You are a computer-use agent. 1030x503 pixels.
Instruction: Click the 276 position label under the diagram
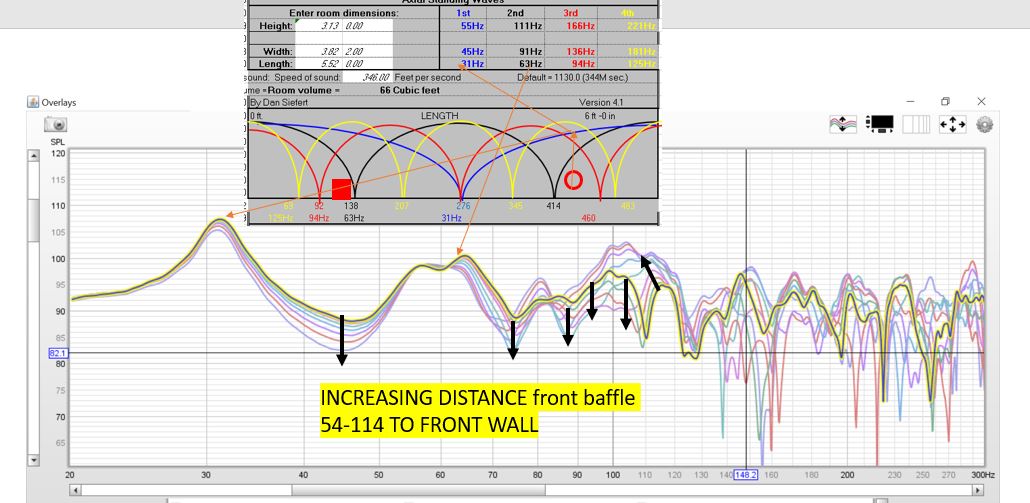pos(463,206)
